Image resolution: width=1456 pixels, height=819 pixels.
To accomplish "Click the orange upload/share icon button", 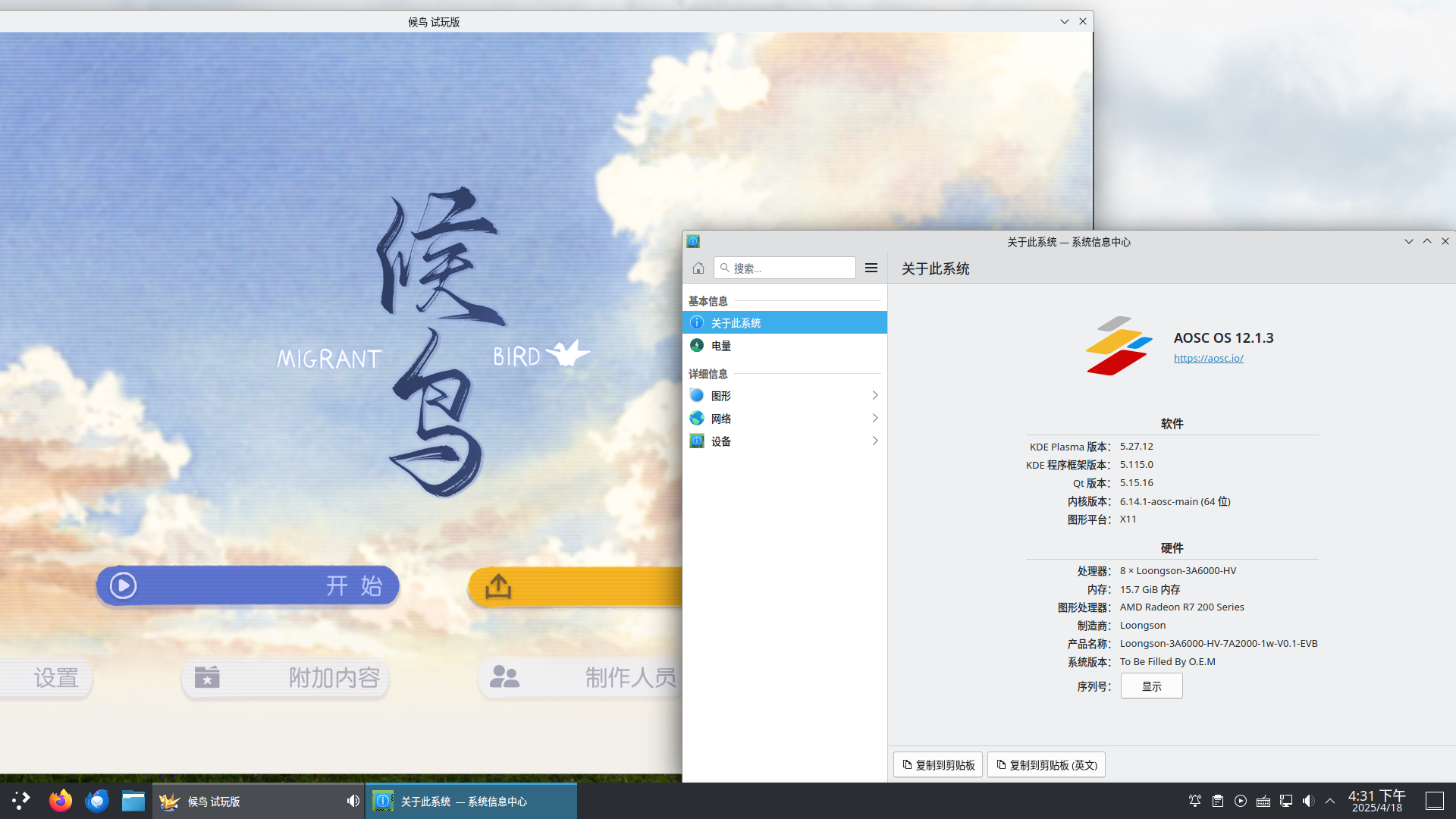I will [x=498, y=586].
